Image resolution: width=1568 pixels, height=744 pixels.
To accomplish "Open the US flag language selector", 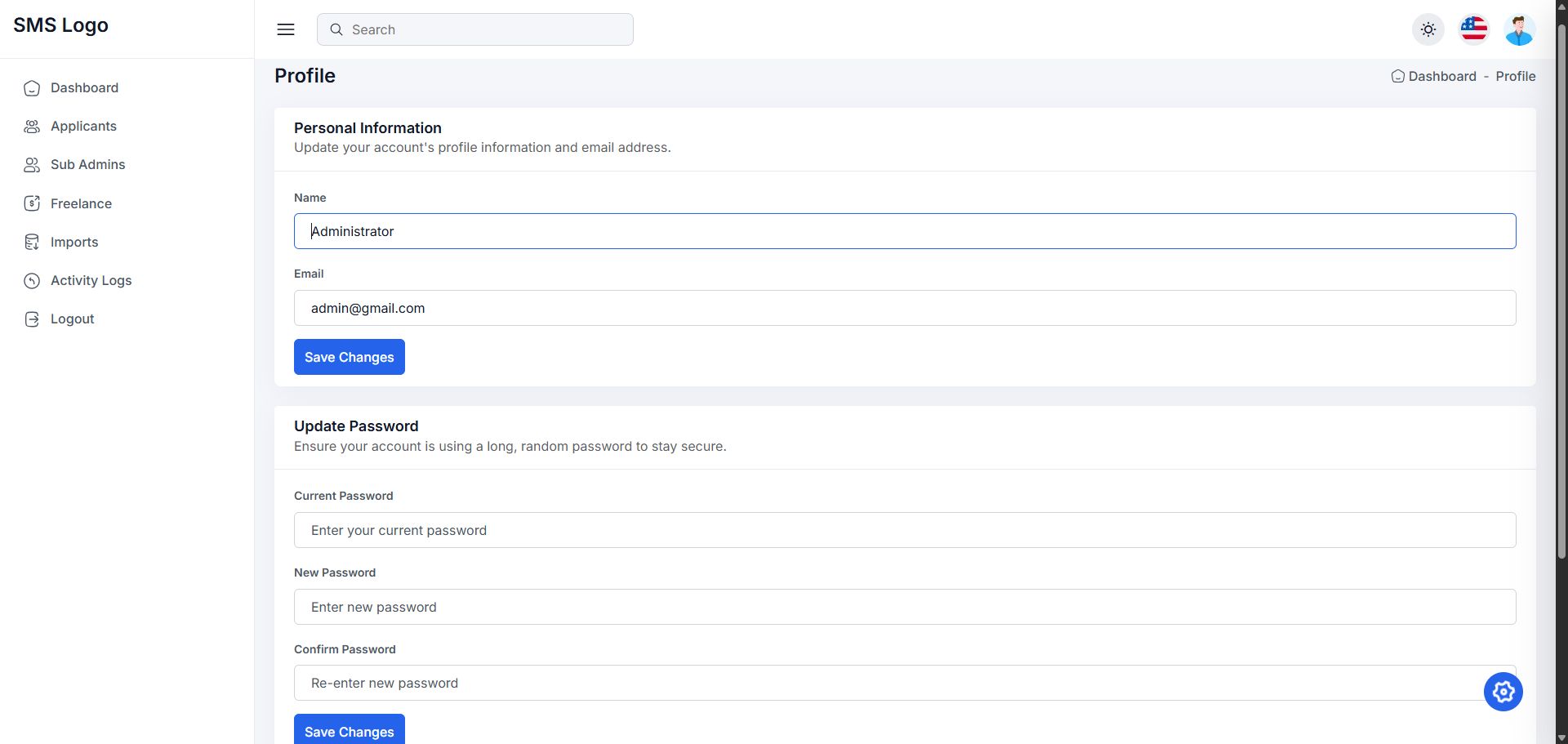I will [1473, 29].
